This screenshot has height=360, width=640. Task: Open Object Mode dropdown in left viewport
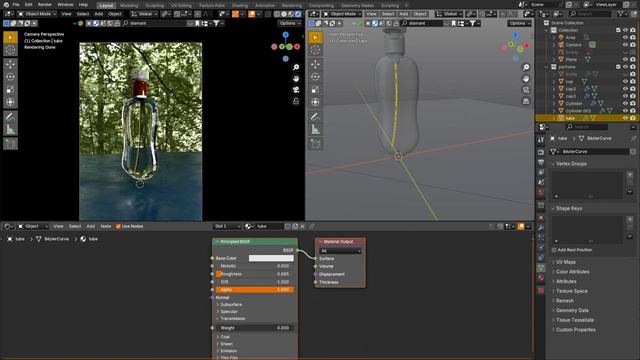37,14
